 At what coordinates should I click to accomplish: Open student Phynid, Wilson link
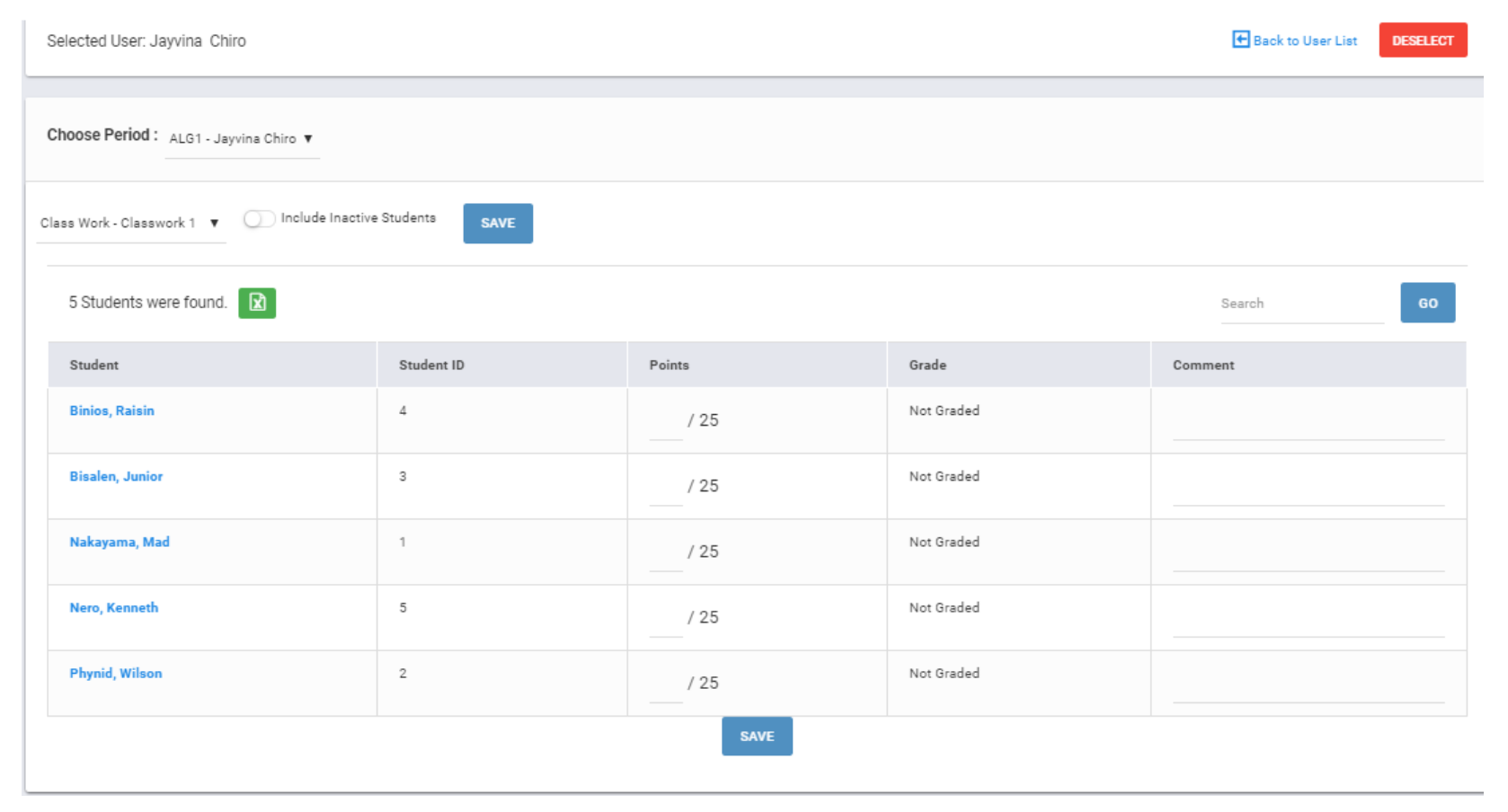click(x=115, y=673)
